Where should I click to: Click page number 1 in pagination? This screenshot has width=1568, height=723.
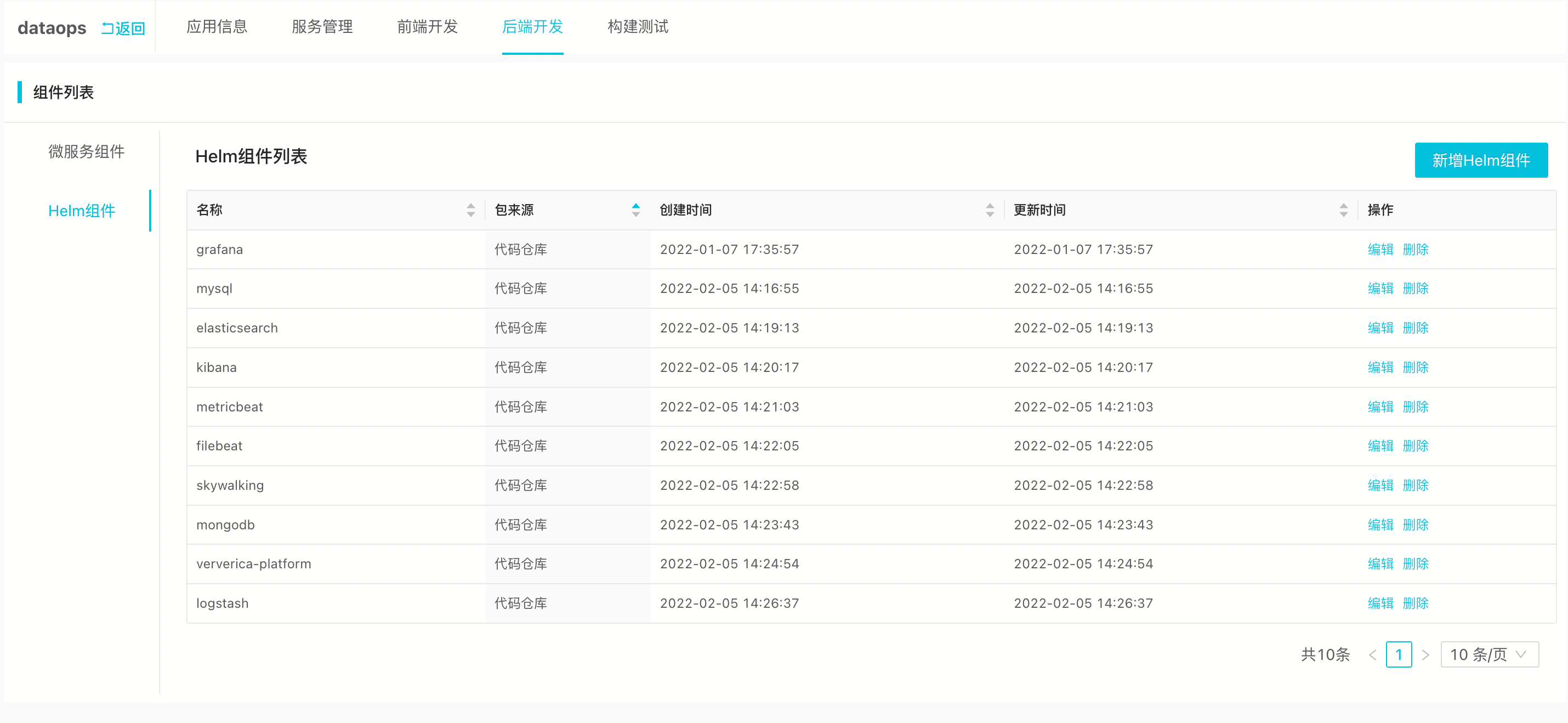1398,655
